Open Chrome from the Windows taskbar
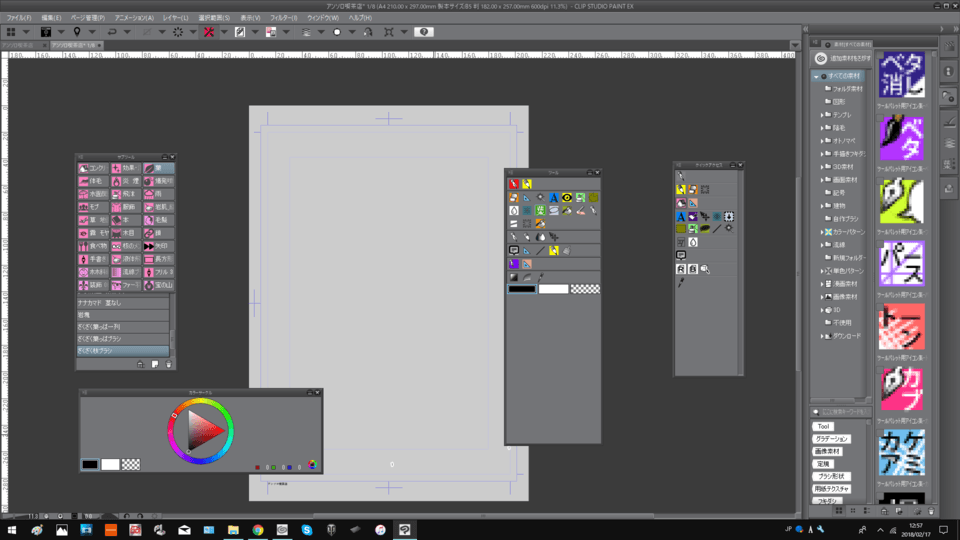Image resolution: width=960 pixels, height=540 pixels. click(258, 529)
